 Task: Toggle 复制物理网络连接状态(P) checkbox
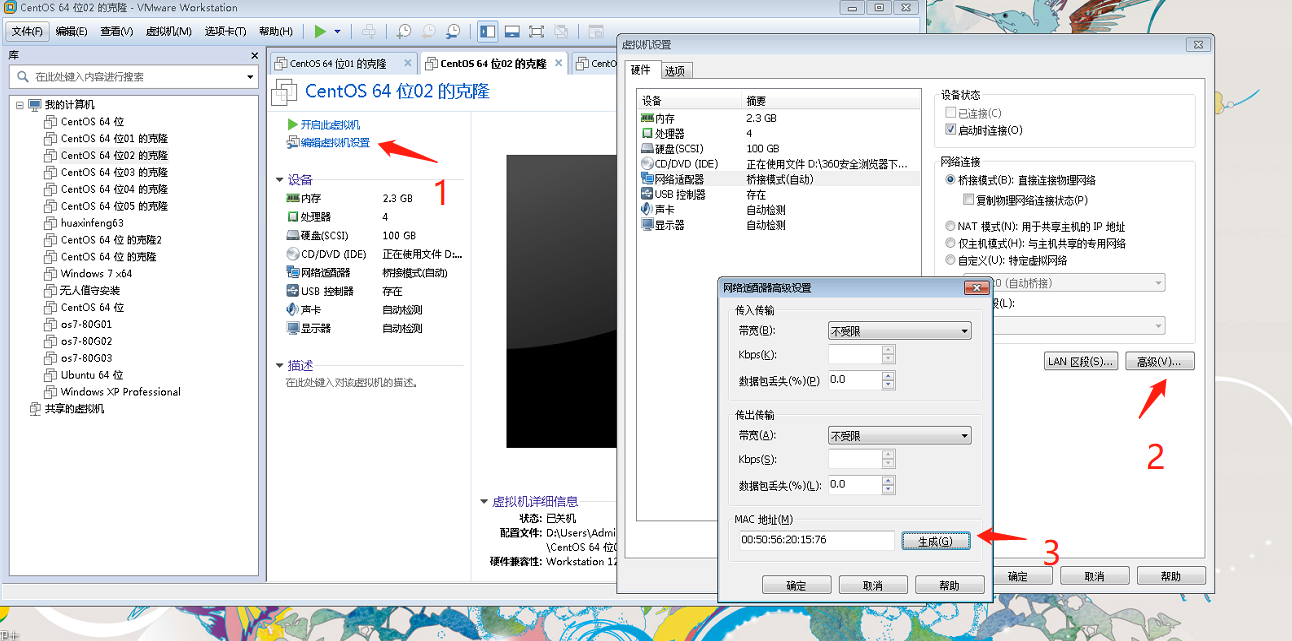968,200
